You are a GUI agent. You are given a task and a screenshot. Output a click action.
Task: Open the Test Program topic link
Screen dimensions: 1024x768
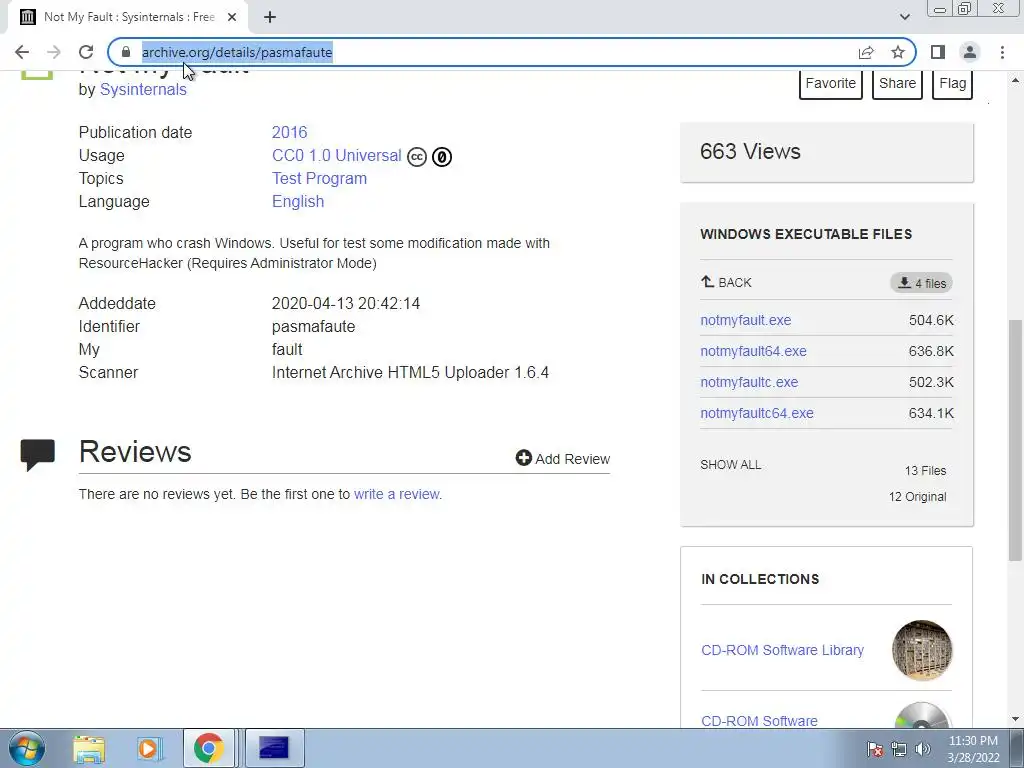click(319, 178)
